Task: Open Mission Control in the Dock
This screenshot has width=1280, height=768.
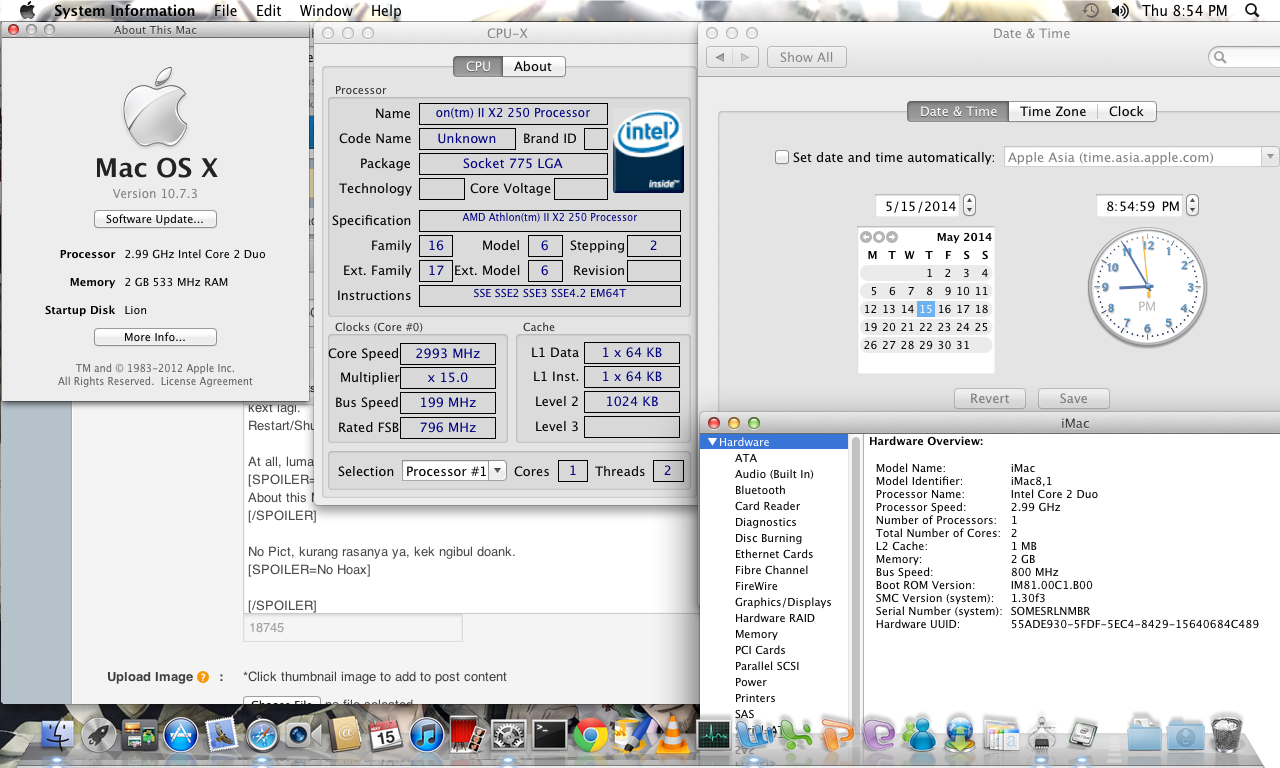Action: [140, 736]
